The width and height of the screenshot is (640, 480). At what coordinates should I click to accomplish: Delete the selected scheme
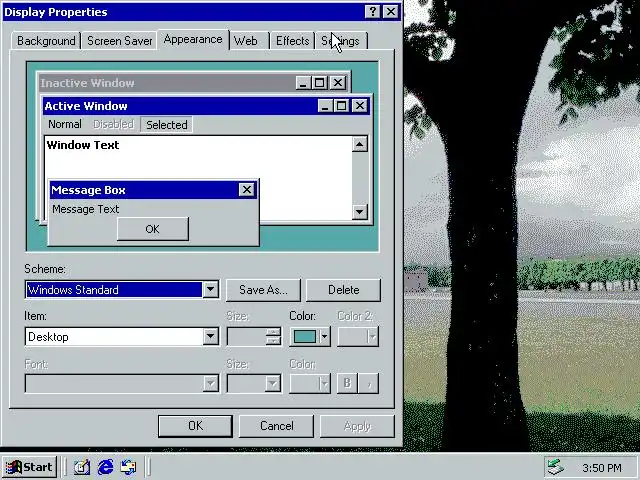tap(343, 290)
